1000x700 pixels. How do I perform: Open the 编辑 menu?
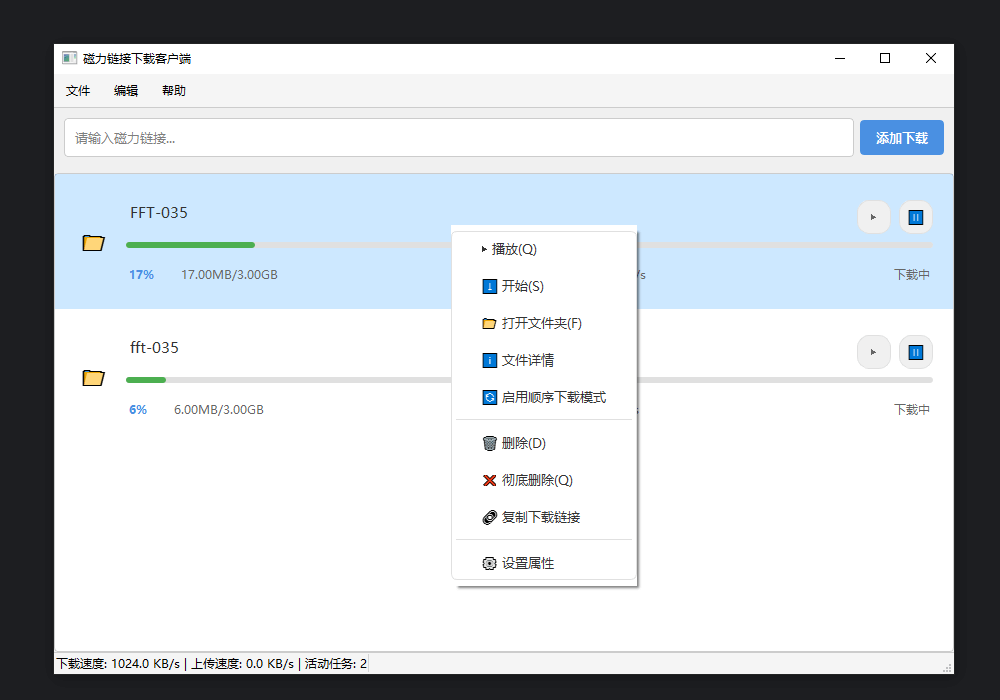[x=126, y=91]
